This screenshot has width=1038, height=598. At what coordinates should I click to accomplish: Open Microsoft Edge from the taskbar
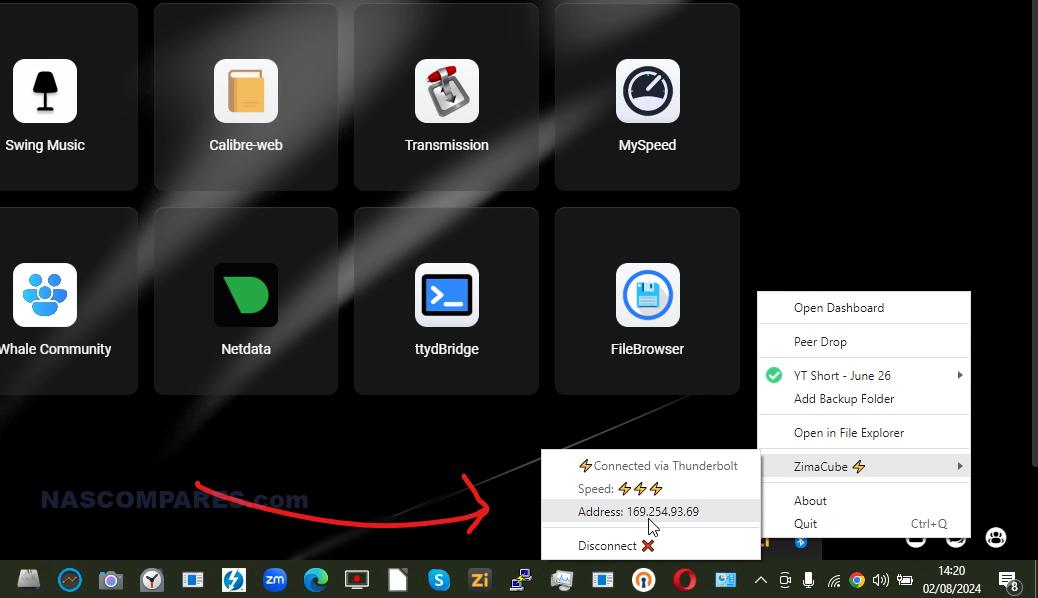316,580
